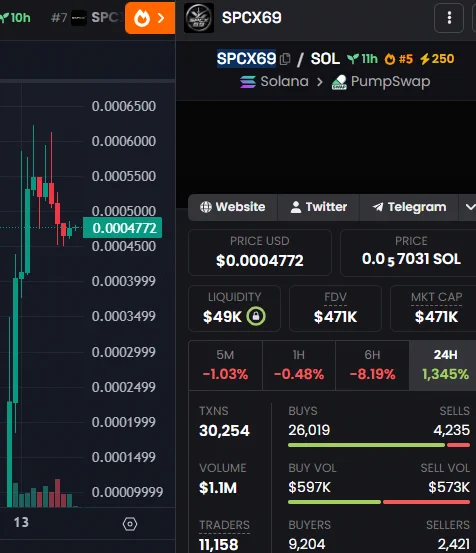Open the Twitter link
Viewport: 476px width, 553px height.
[319, 207]
